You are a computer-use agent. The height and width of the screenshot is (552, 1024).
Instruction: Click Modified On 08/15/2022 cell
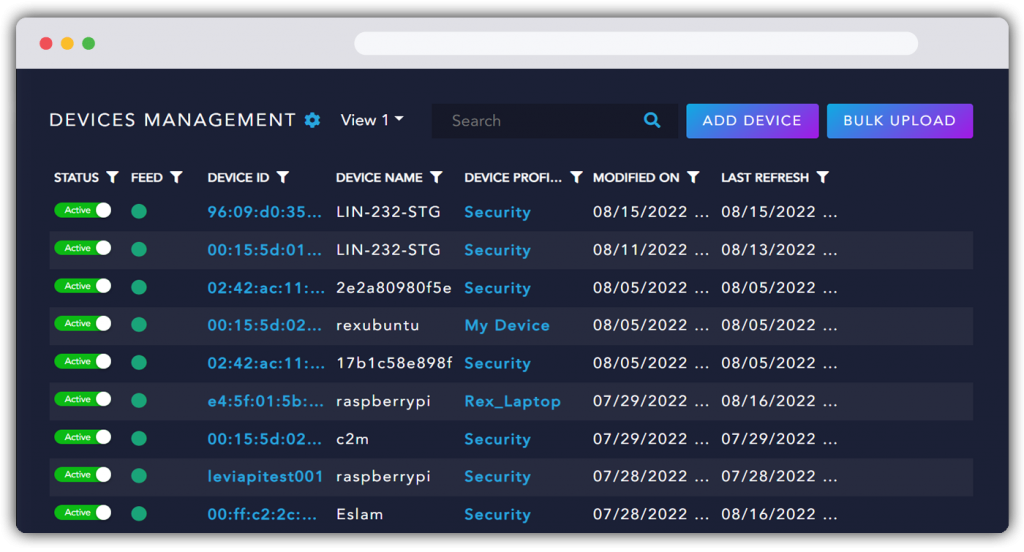[650, 212]
